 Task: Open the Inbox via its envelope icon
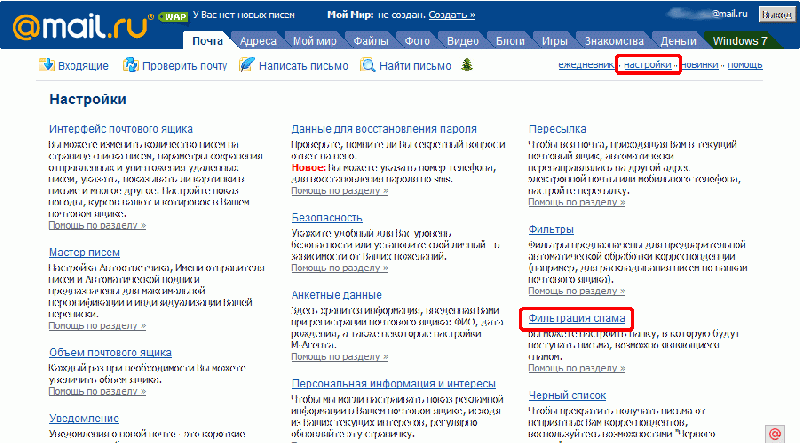[x=46, y=66]
